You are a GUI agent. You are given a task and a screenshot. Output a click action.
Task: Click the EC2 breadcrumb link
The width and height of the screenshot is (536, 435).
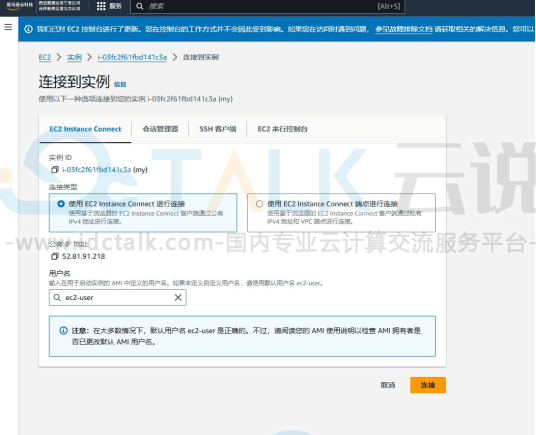click(x=45, y=57)
